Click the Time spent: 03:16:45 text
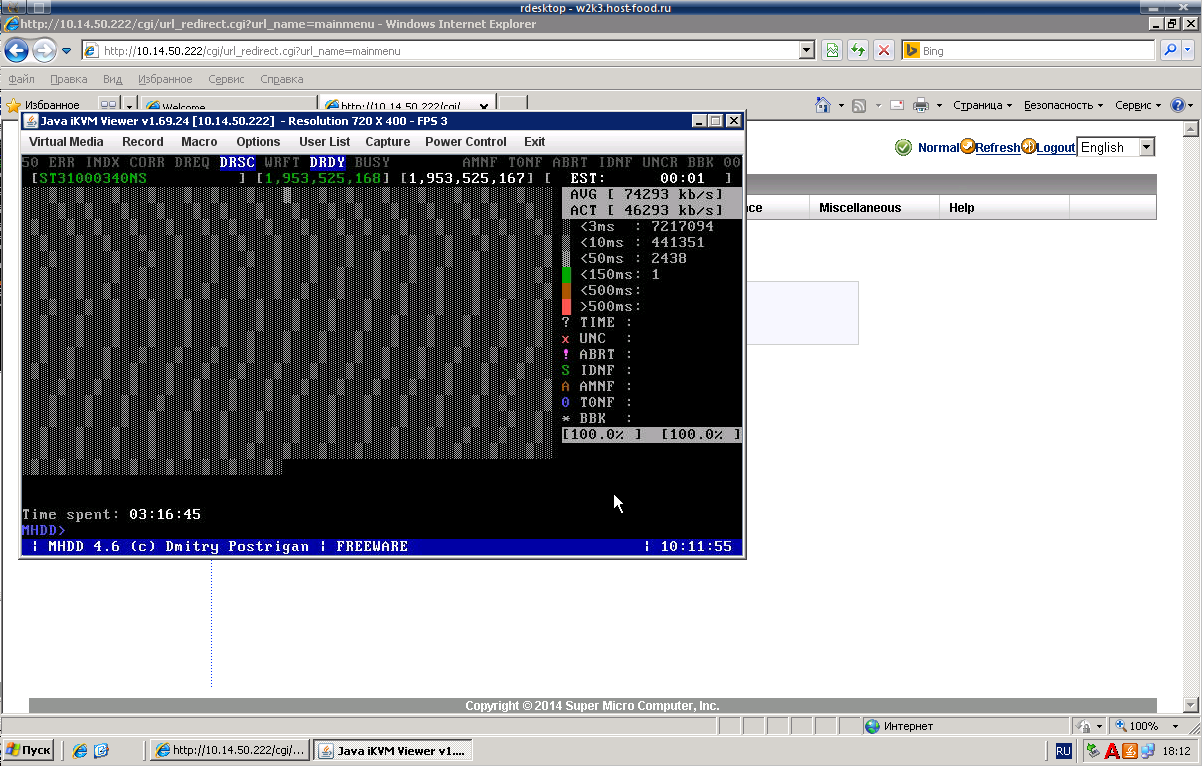The image size is (1202, 766). tap(111, 514)
